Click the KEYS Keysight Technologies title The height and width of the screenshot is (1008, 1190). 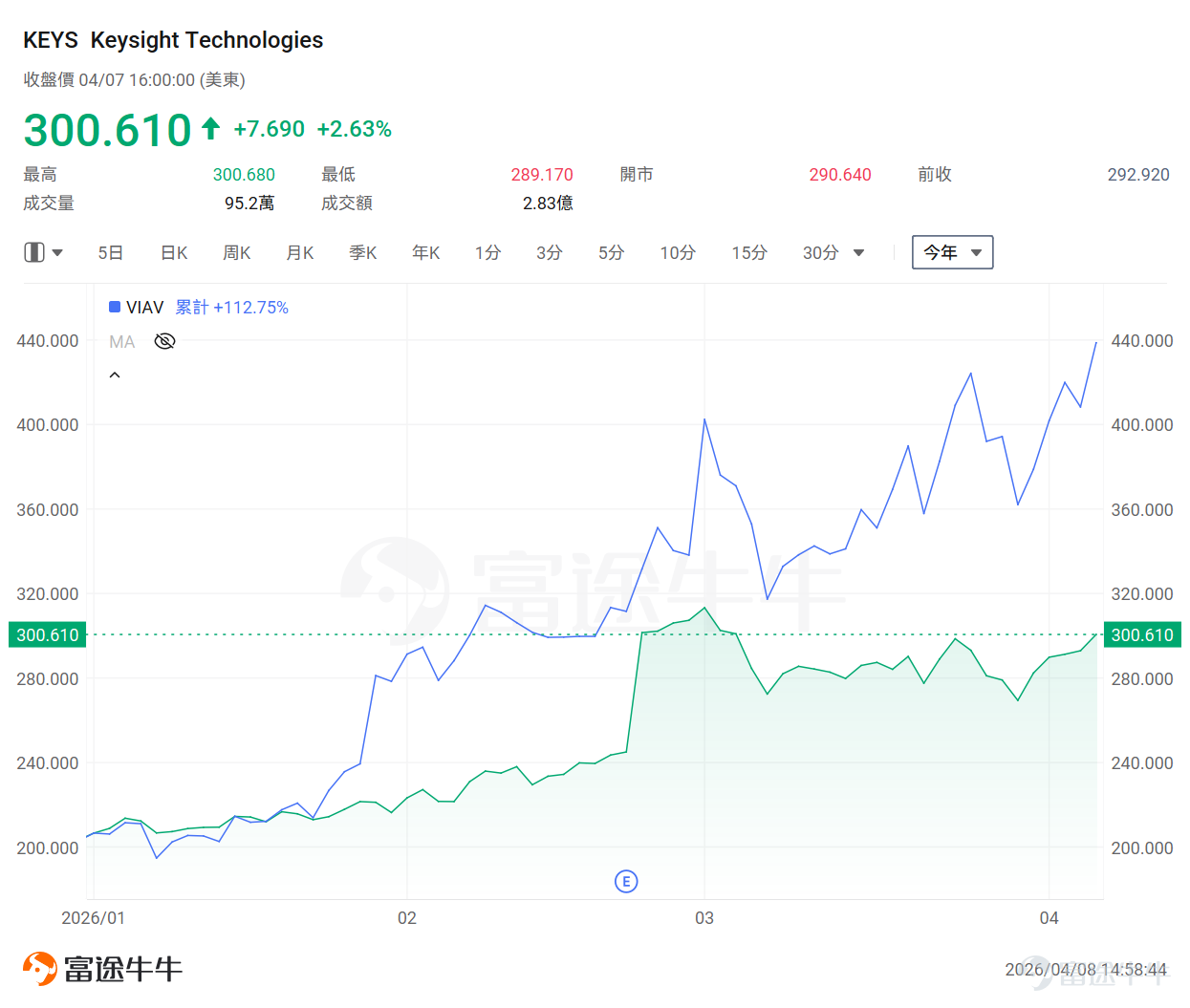173,40
